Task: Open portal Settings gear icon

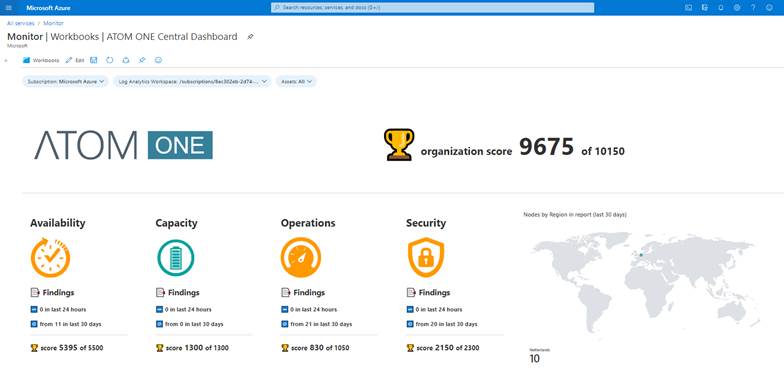Action: [736, 8]
